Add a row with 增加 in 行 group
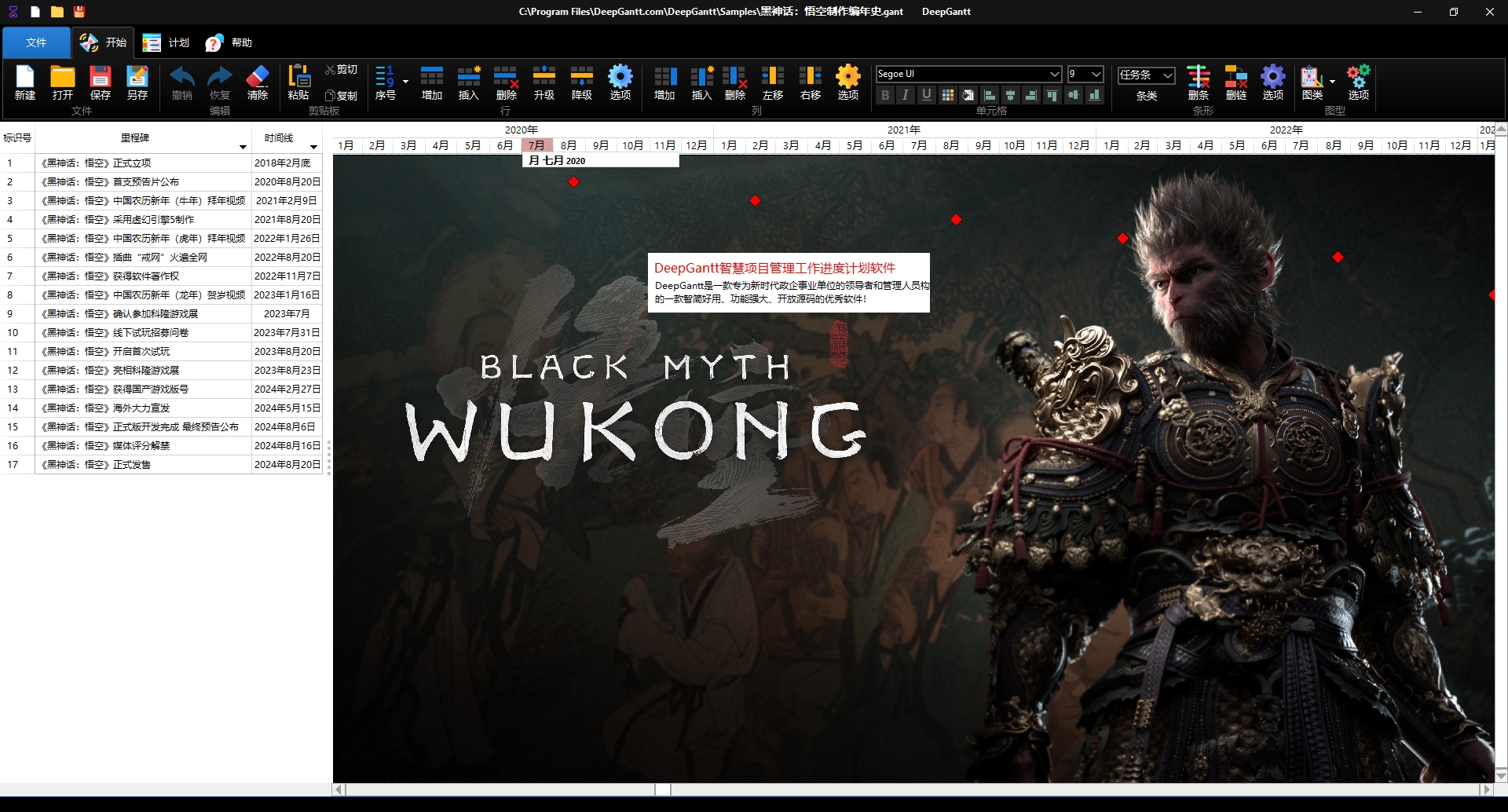Screen dimensions: 1508x812 (x=432, y=82)
